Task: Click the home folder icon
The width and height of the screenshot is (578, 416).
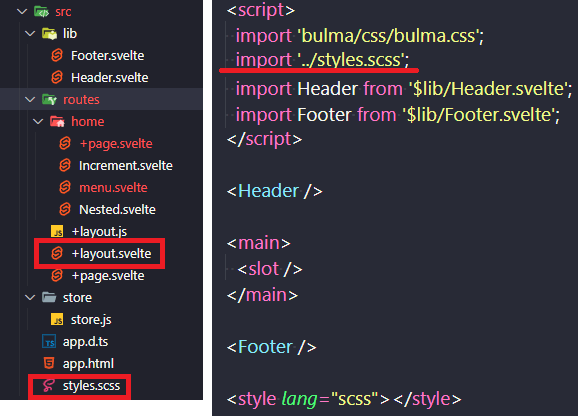Action: [x=57, y=121]
